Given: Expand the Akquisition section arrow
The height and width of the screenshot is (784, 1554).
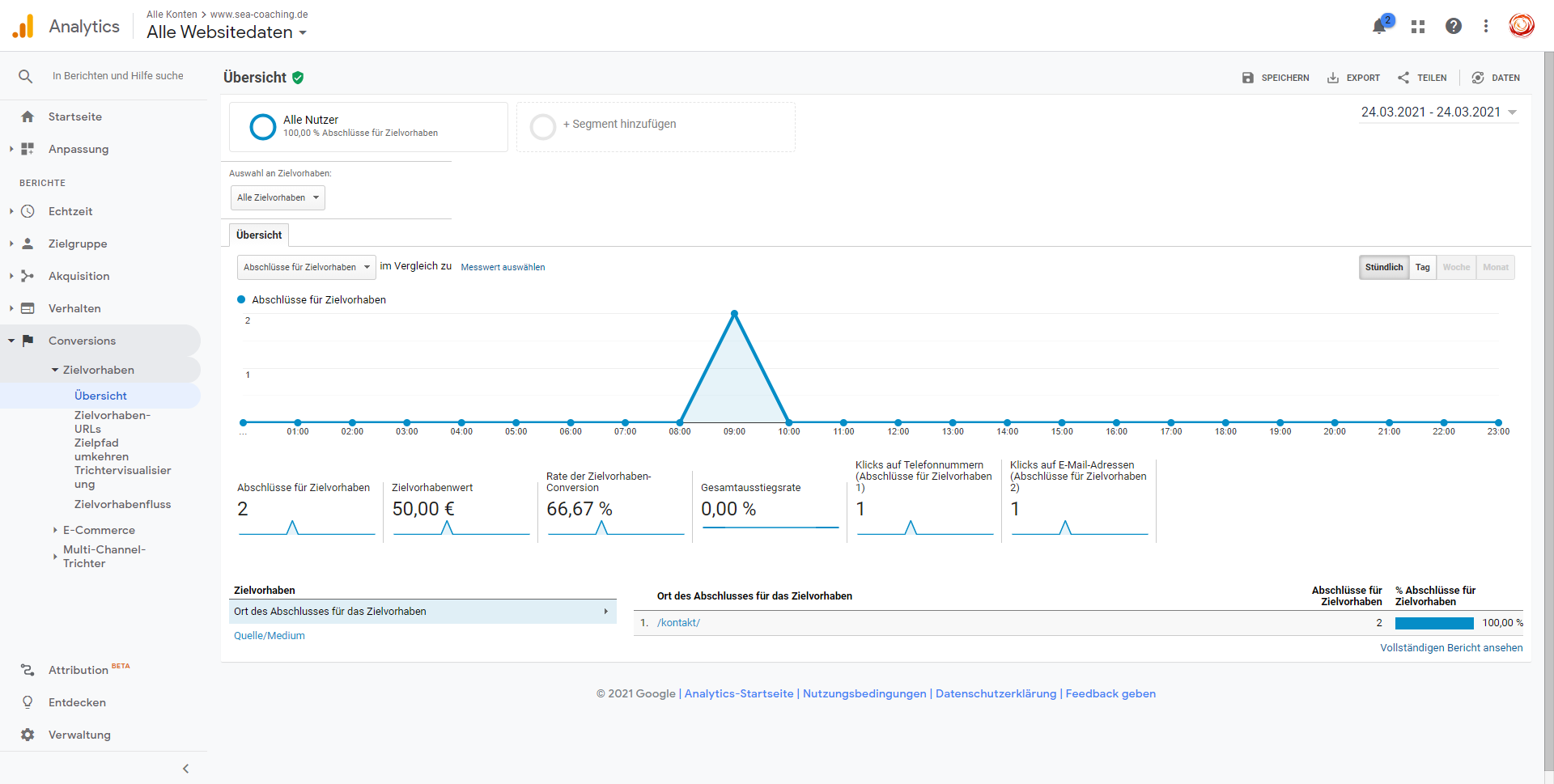Looking at the screenshot, I should [11, 276].
